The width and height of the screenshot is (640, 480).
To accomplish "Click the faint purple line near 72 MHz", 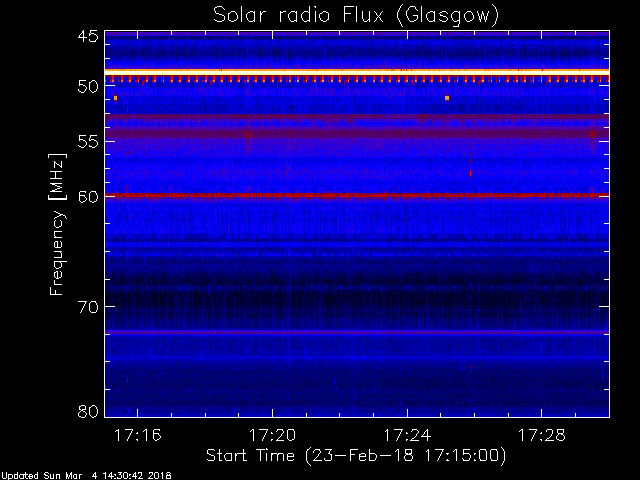I will 357,332.
